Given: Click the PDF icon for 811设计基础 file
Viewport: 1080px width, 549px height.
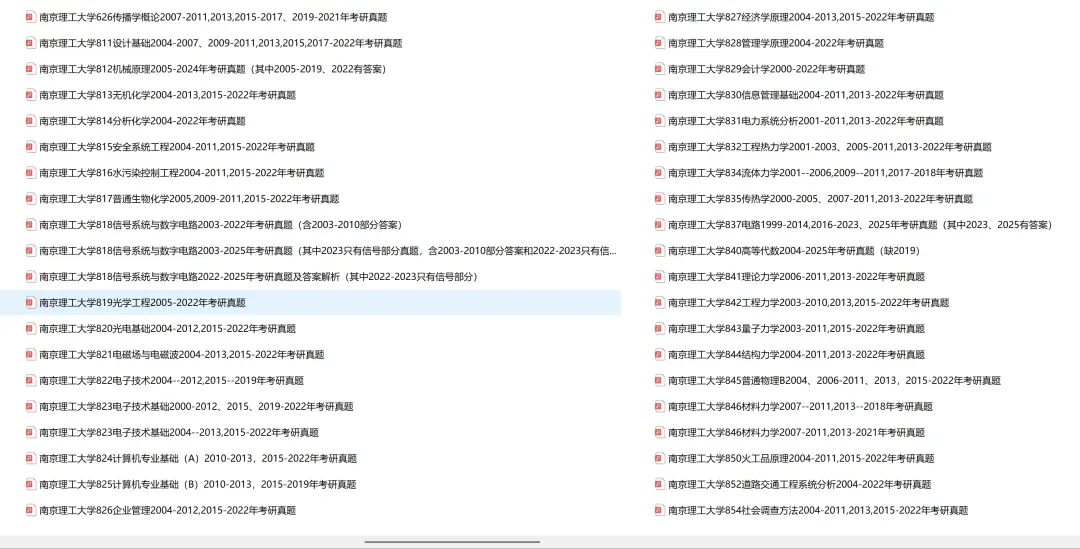Looking at the screenshot, I should [30, 43].
